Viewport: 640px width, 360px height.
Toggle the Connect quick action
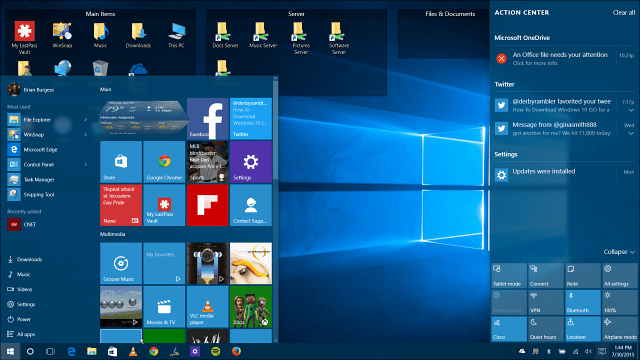tap(546, 276)
